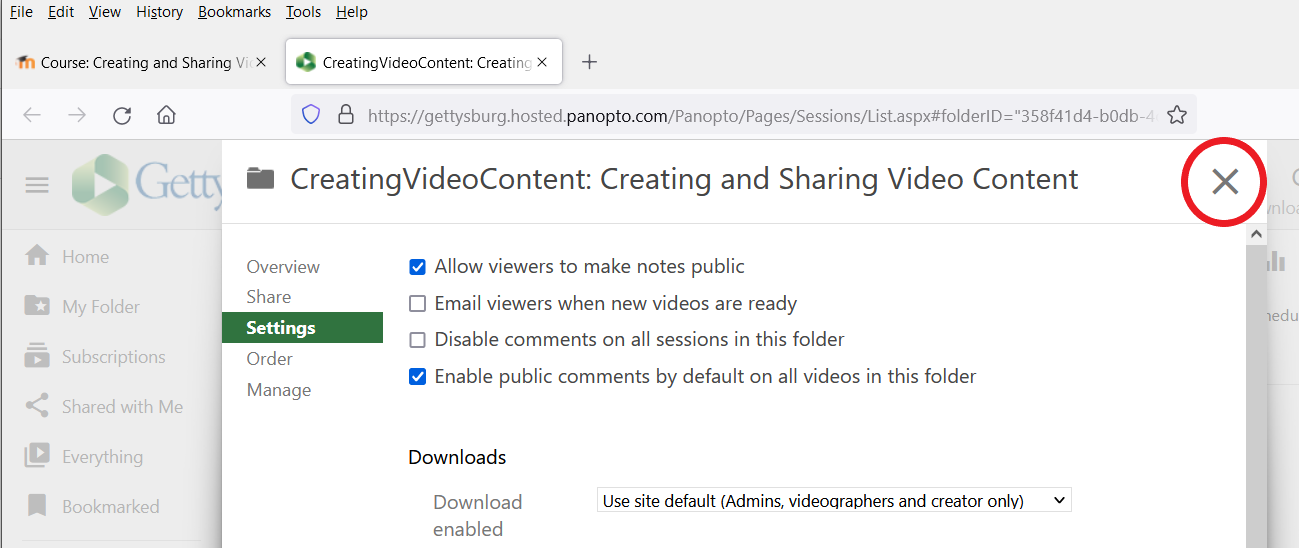Open the History menu

point(159,12)
